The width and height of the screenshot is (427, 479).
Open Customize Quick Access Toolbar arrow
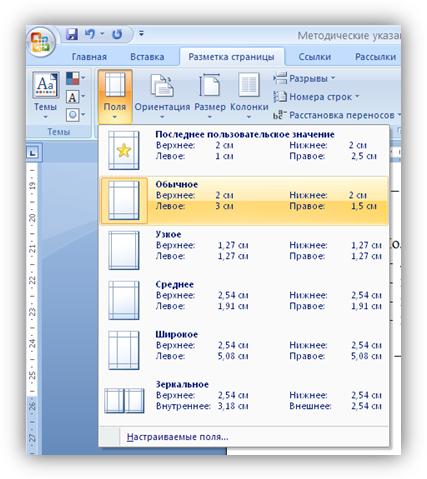(x=141, y=34)
